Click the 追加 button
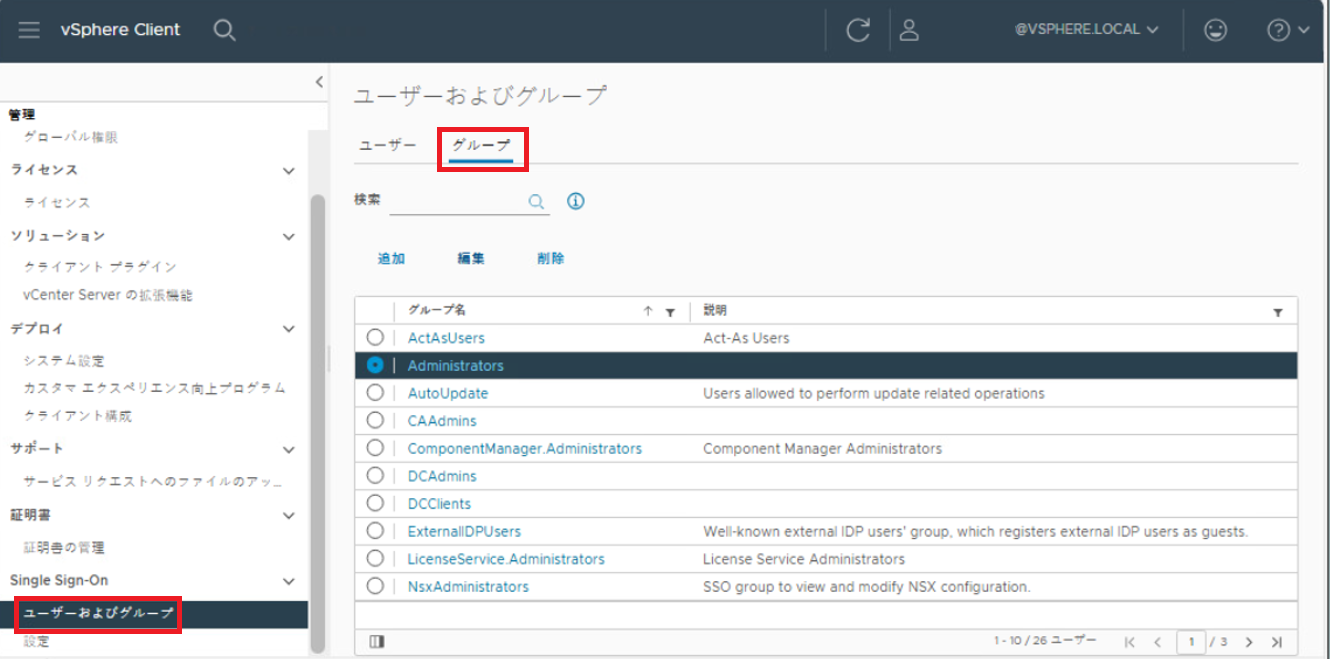 click(x=391, y=259)
